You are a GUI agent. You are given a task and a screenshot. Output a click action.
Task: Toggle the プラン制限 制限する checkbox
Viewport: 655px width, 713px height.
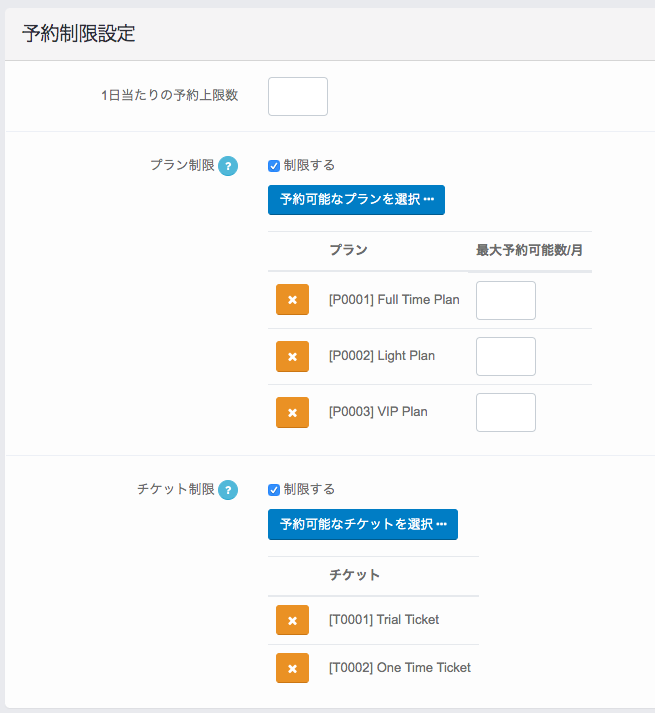[274, 166]
